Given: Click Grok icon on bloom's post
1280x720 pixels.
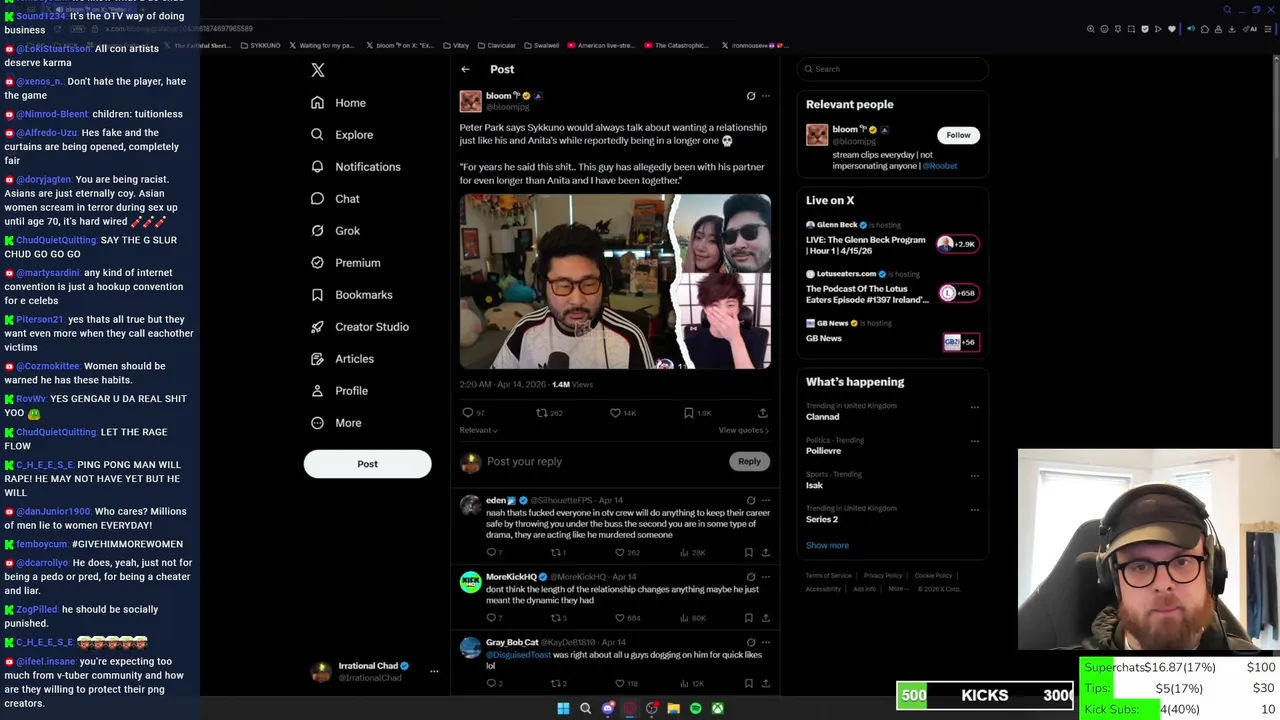Looking at the screenshot, I should pyautogui.click(x=751, y=96).
